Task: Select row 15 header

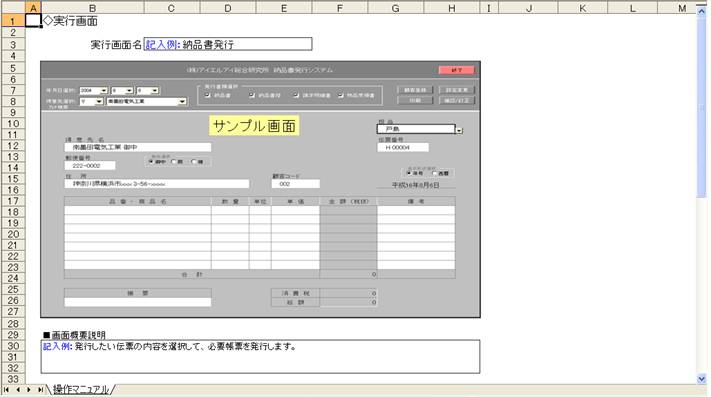Action: pyautogui.click(x=13, y=179)
